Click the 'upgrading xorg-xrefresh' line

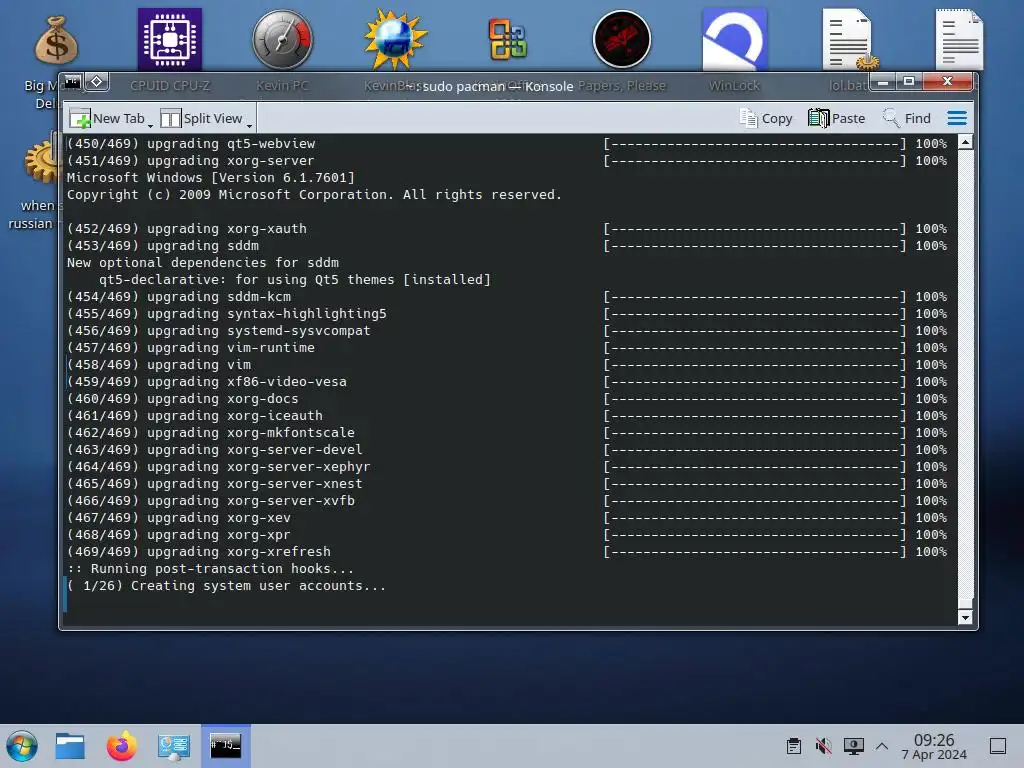(x=199, y=551)
